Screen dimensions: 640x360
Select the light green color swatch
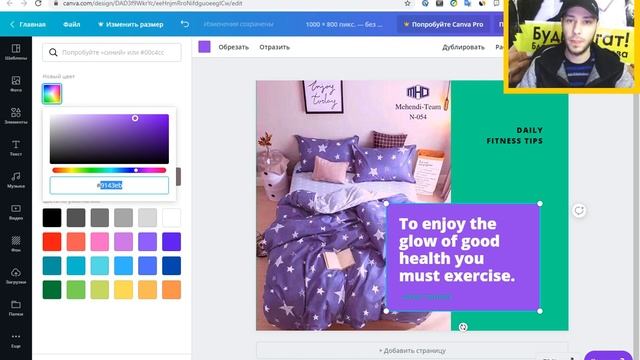[x=76, y=290]
